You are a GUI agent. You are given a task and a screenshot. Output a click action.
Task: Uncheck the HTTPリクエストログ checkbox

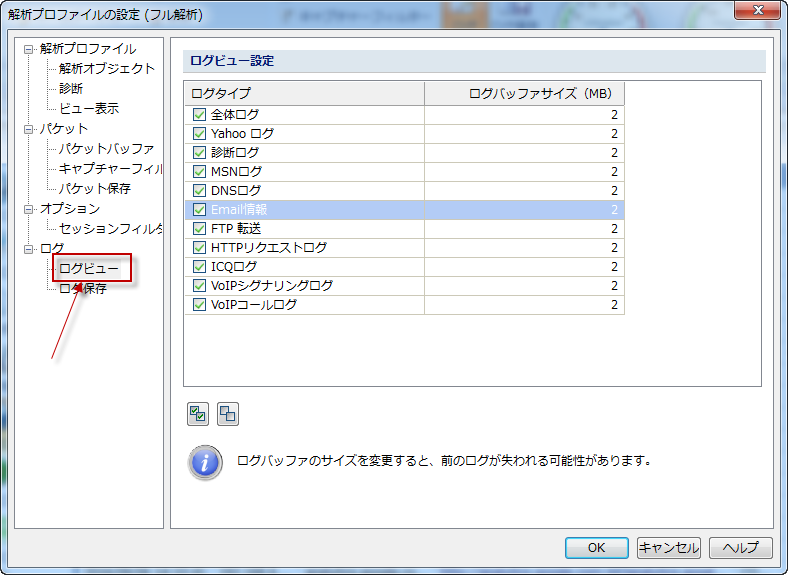[x=199, y=248]
